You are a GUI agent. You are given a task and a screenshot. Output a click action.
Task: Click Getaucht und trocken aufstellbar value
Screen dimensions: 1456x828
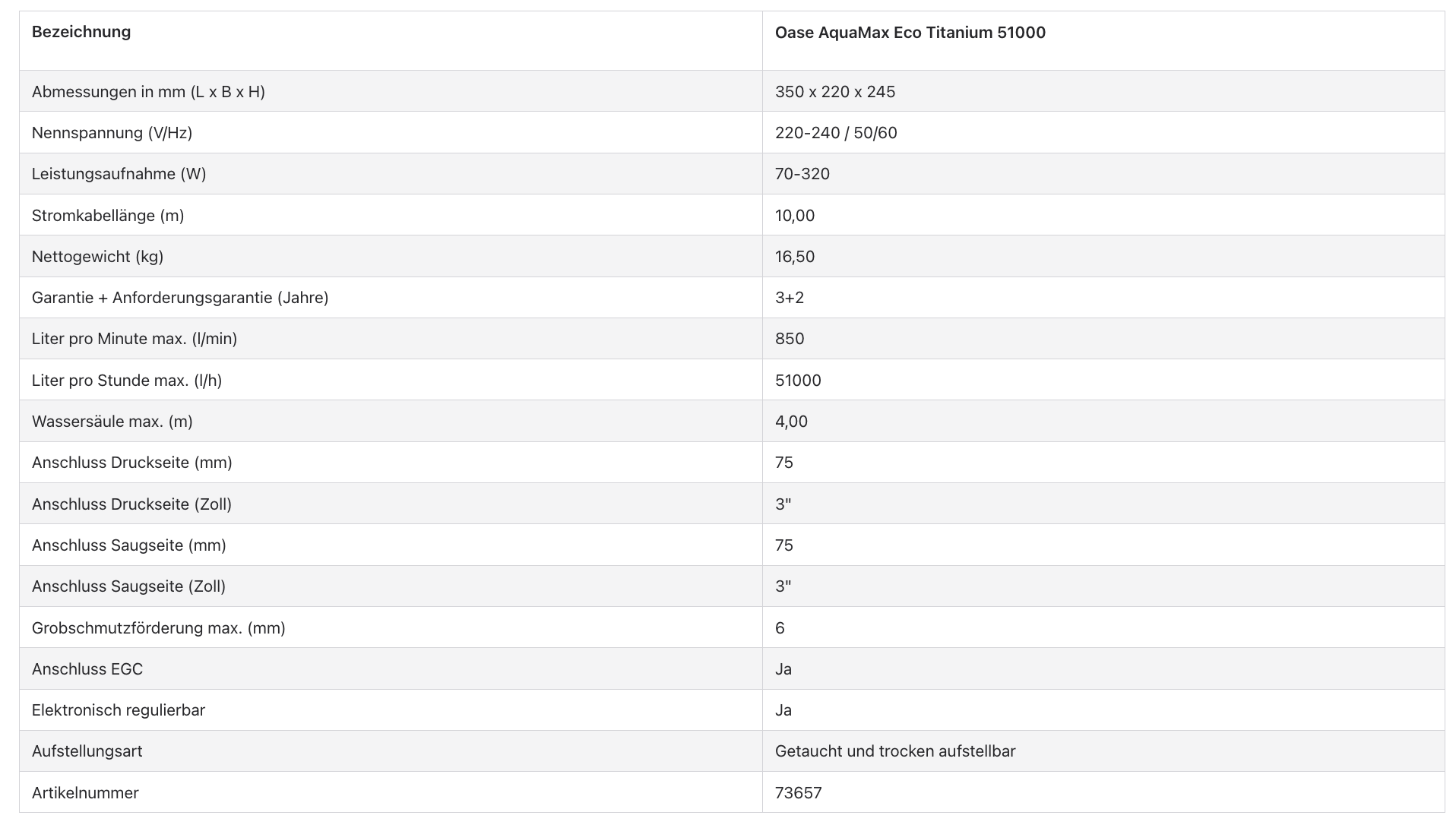click(894, 751)
